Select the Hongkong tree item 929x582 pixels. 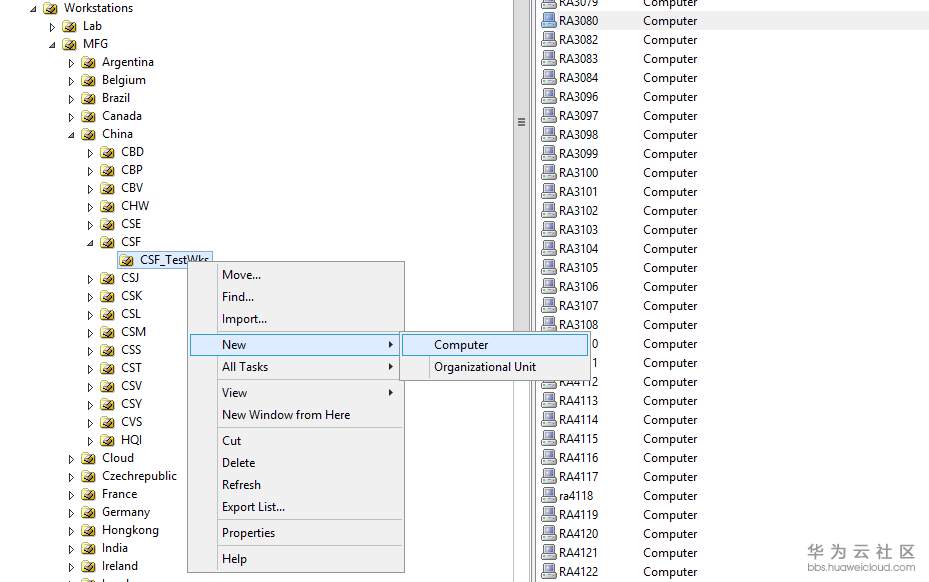click(x=130, y=530)
